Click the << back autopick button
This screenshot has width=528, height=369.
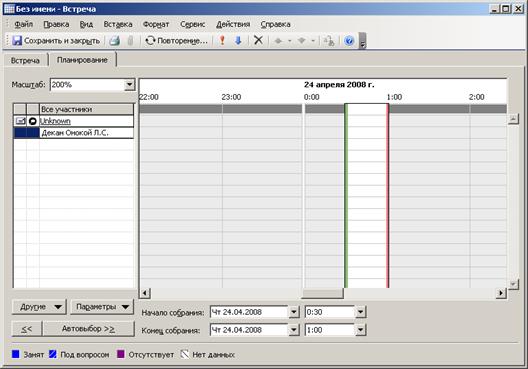pyautogui.click(x=27, y=329)
